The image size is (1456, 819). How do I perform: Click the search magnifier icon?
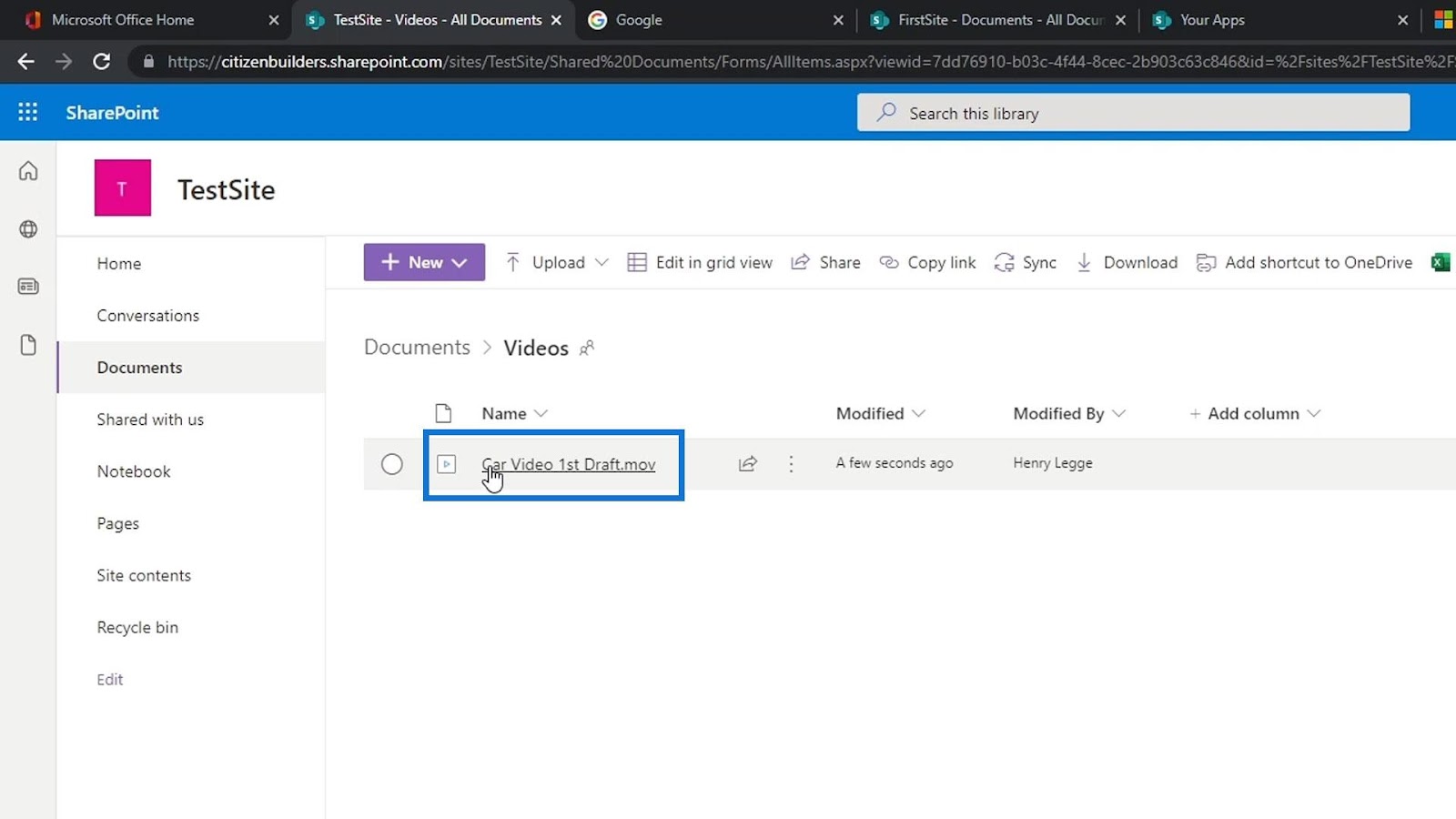tap(886, 113)
